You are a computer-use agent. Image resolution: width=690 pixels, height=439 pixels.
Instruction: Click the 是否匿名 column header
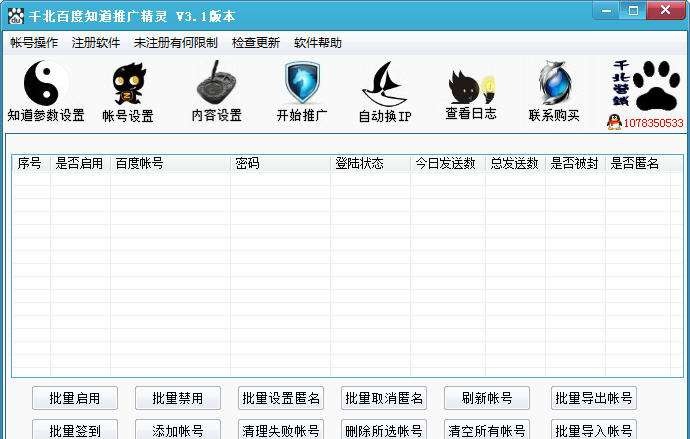(x=638, y=164)
